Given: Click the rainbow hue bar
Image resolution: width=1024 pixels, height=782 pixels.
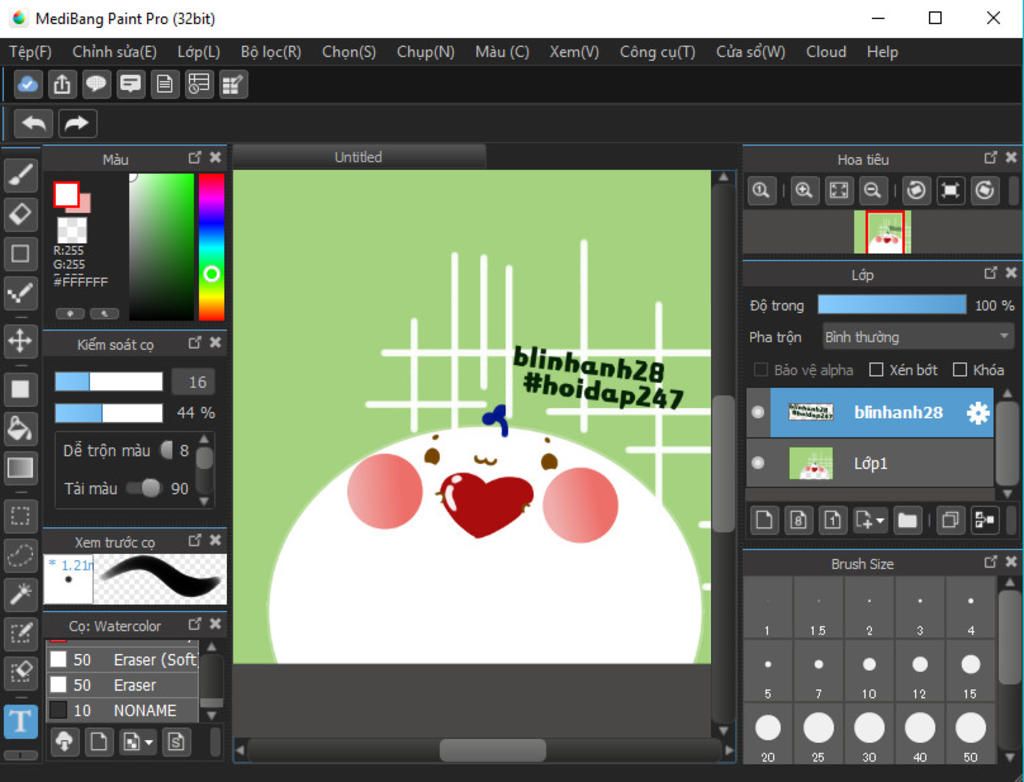Looking at the screenshot, I should [x=211, y=247].
